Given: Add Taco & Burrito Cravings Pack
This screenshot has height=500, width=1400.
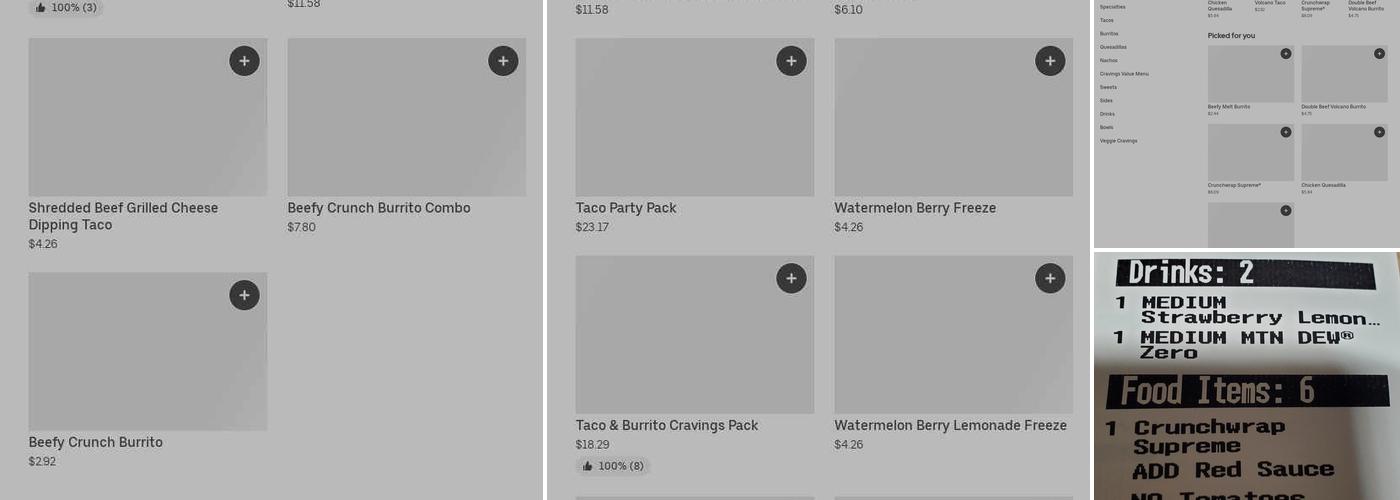Looking at the screenshot, I should pos(791,278).
